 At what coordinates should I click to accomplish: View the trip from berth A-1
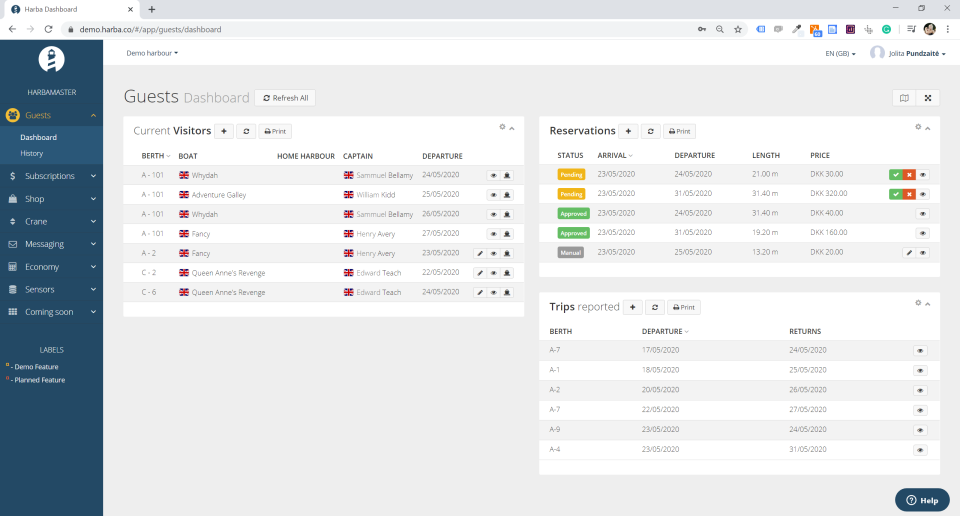[920, 371]
